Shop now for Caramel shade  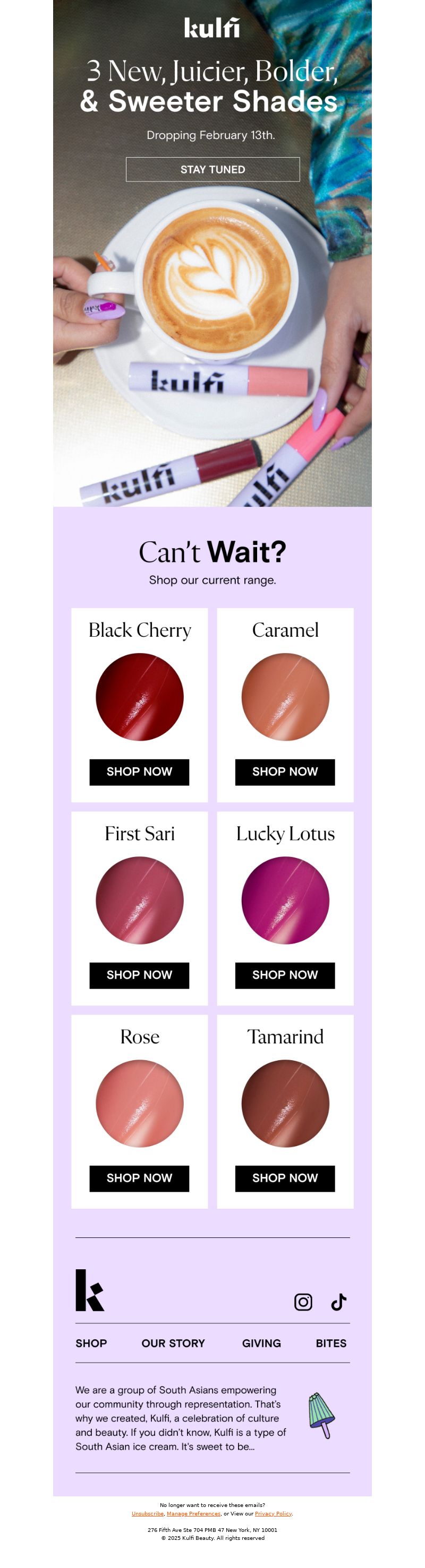pyautogui.click(x=285, y=772)
